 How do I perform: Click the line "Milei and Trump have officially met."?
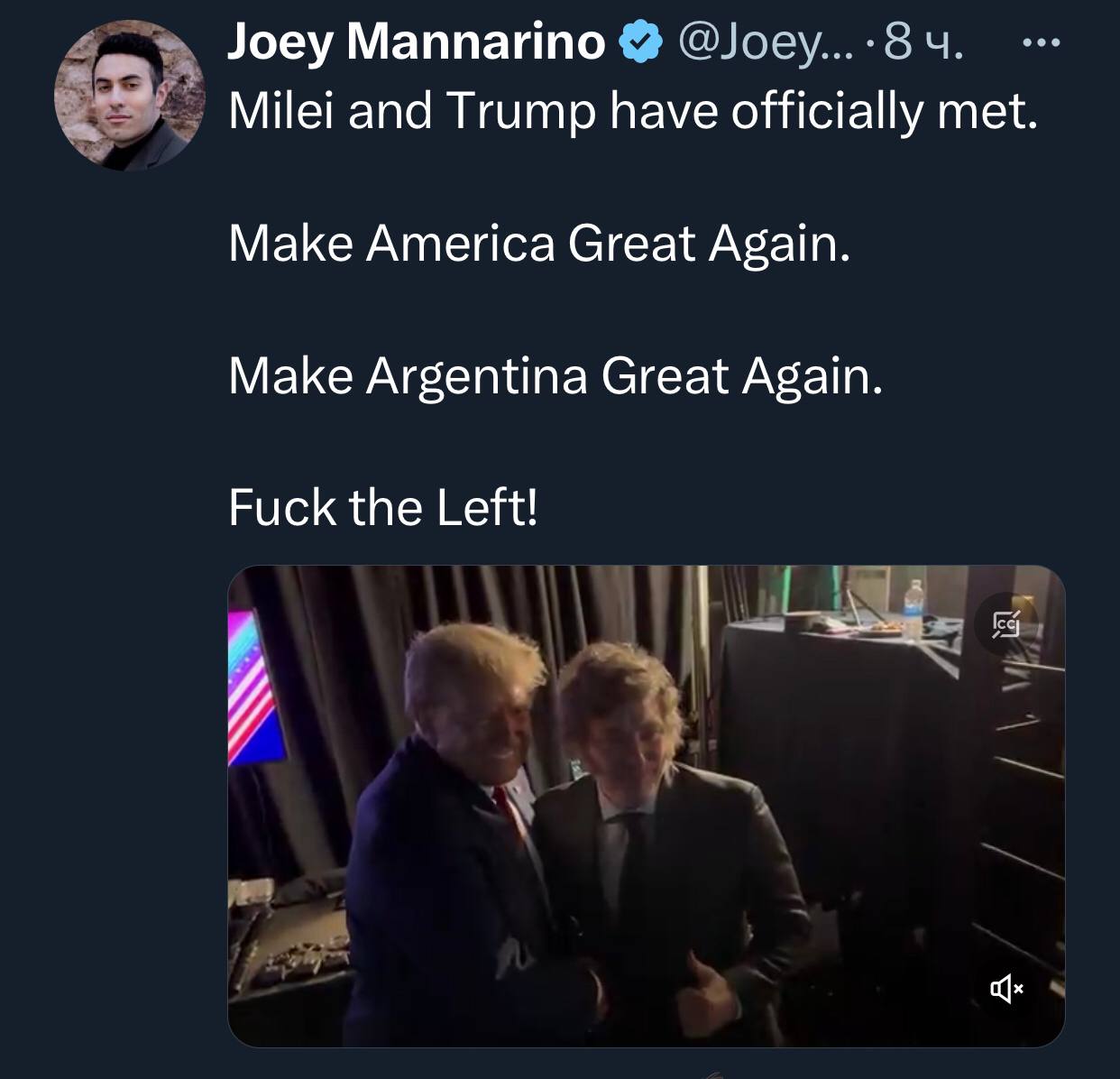tap(633, 111)
